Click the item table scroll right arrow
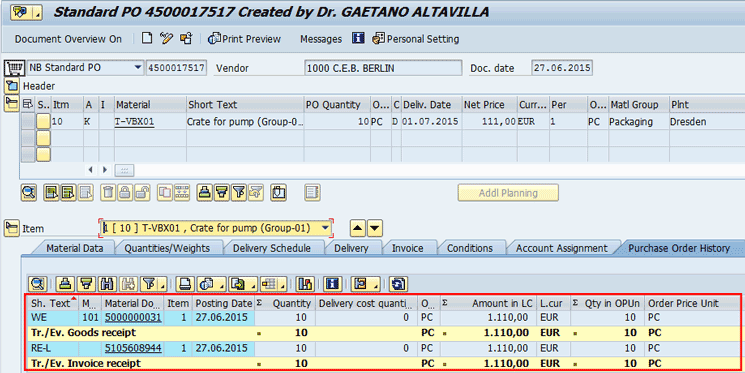Viewport: 745px width, 373px height. pos(105,170)
